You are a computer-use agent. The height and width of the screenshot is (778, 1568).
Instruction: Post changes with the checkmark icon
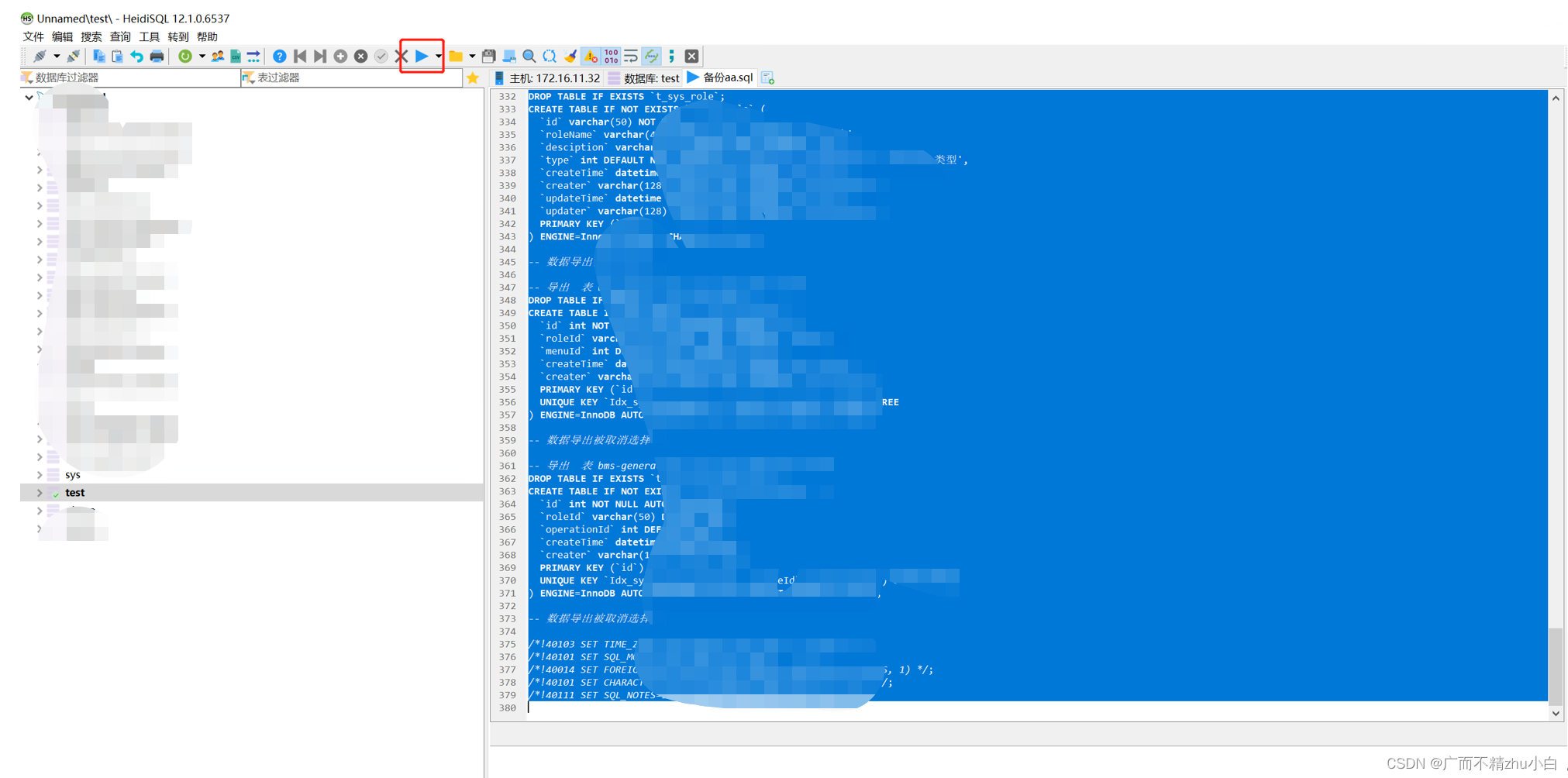pyautogui.click(x=381, y=56)
